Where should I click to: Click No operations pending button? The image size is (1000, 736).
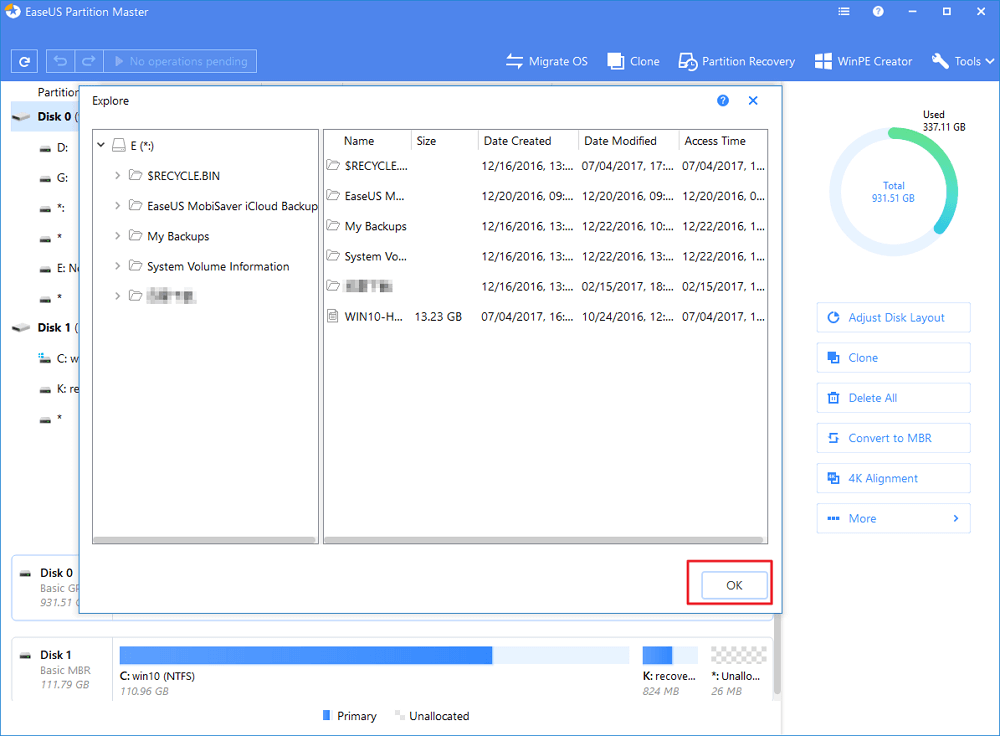click(x=180, y=61)
